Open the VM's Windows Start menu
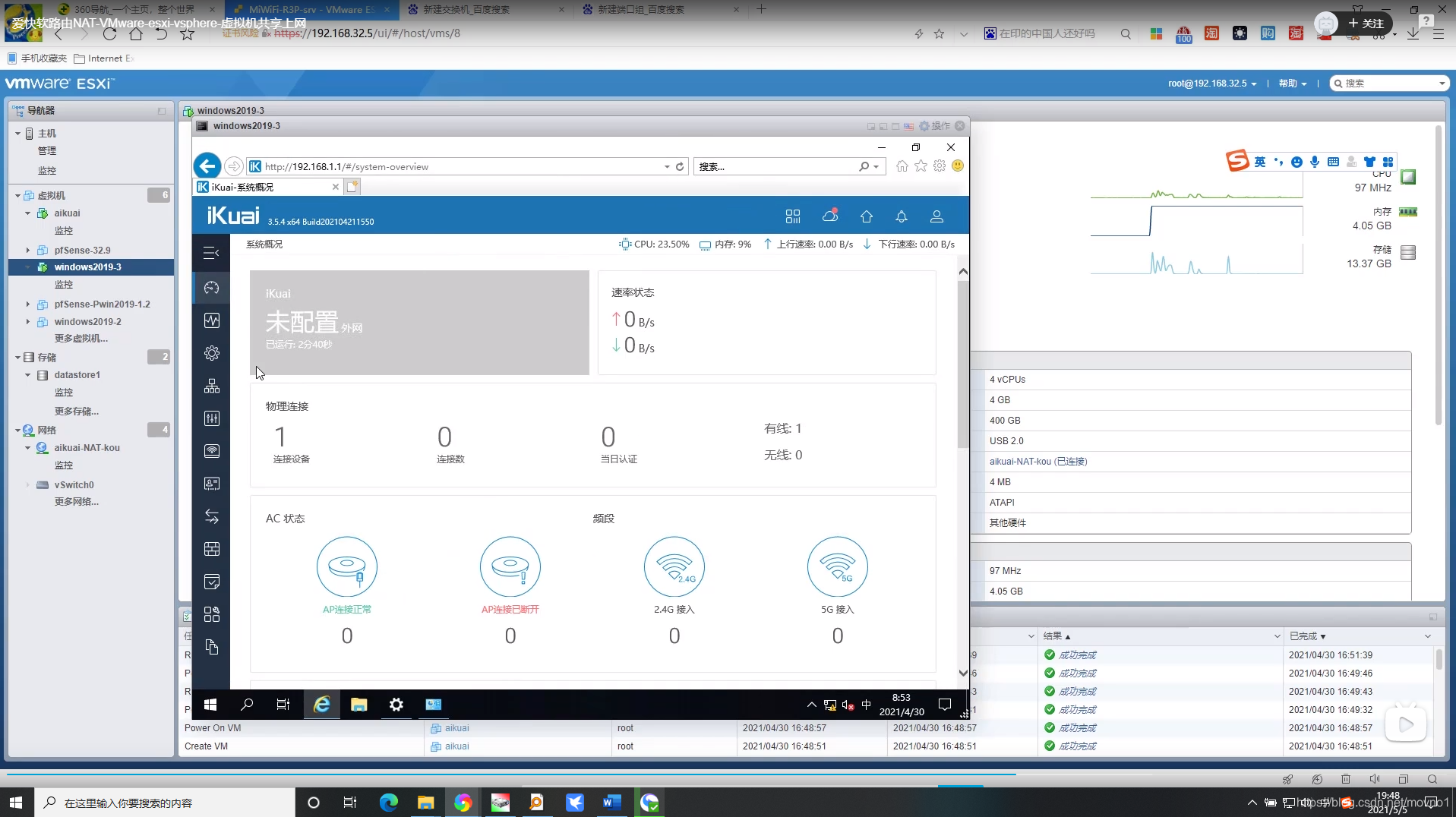This screenshot has width=1456, height=817. coord(210,705)
